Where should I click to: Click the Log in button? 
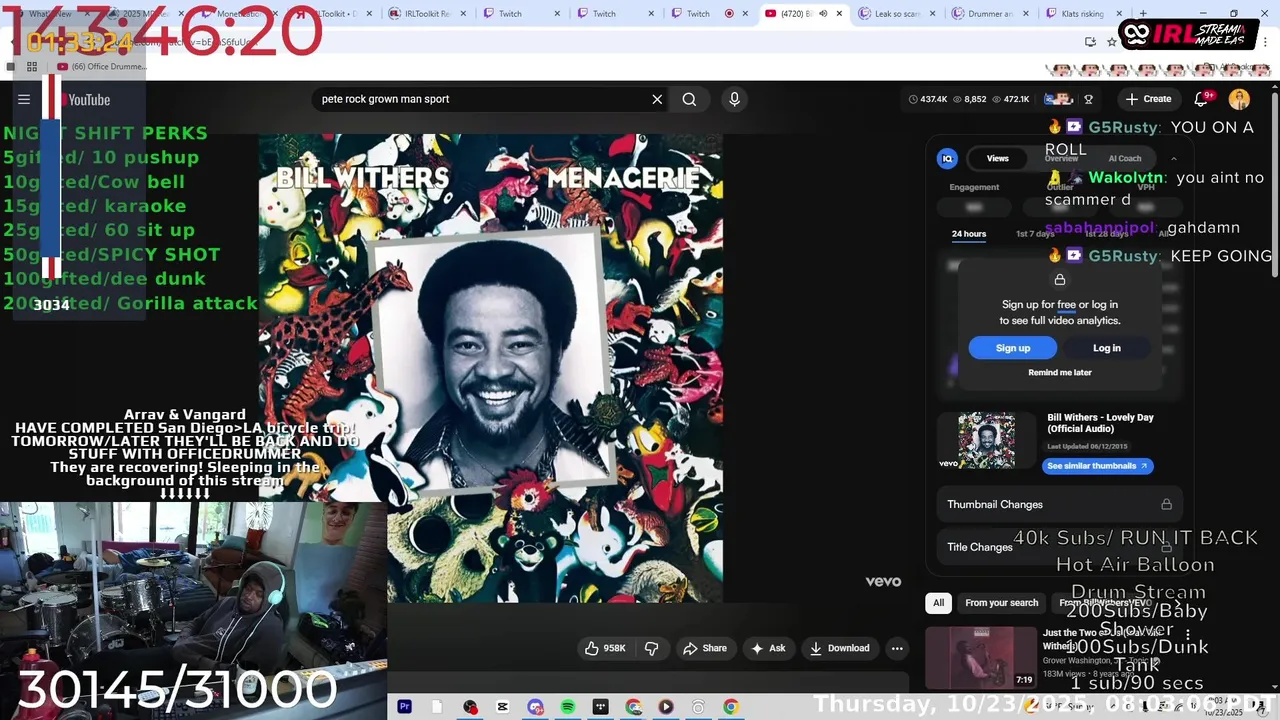1107,348
